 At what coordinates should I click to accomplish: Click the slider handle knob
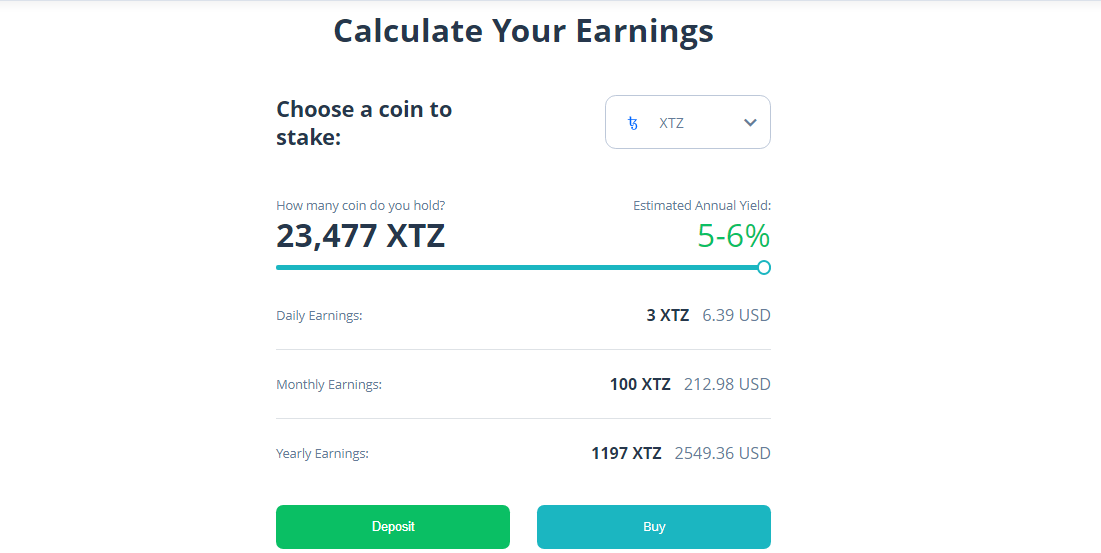click(764, 267)
